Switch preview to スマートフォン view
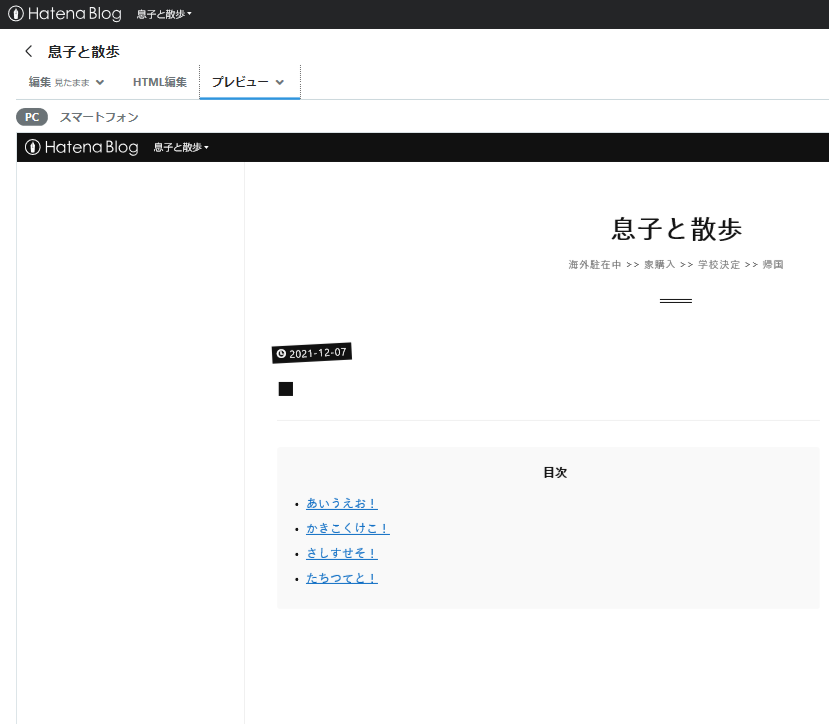The image size is (829, 724). click(x=98, y=117)
